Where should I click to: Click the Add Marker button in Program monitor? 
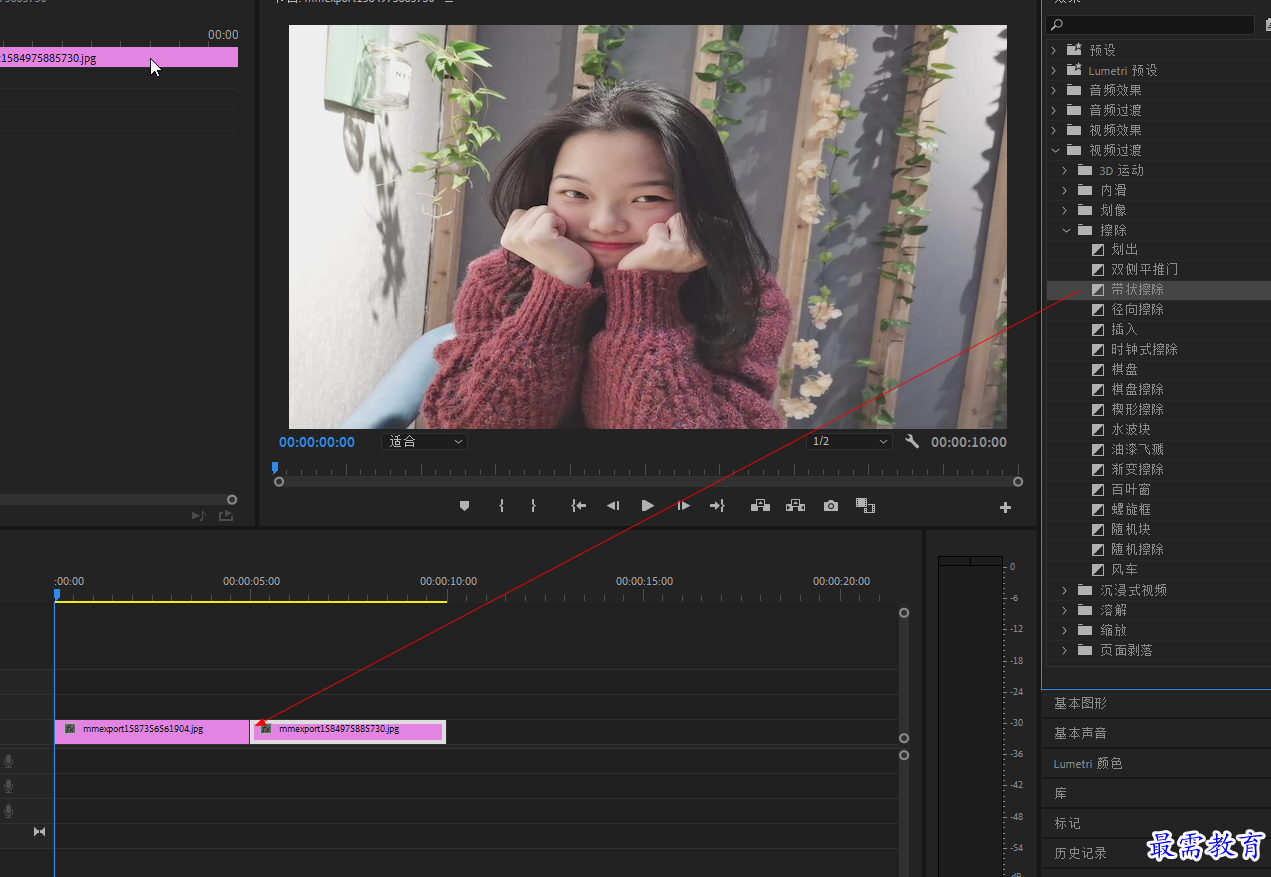tap(464, 506)
